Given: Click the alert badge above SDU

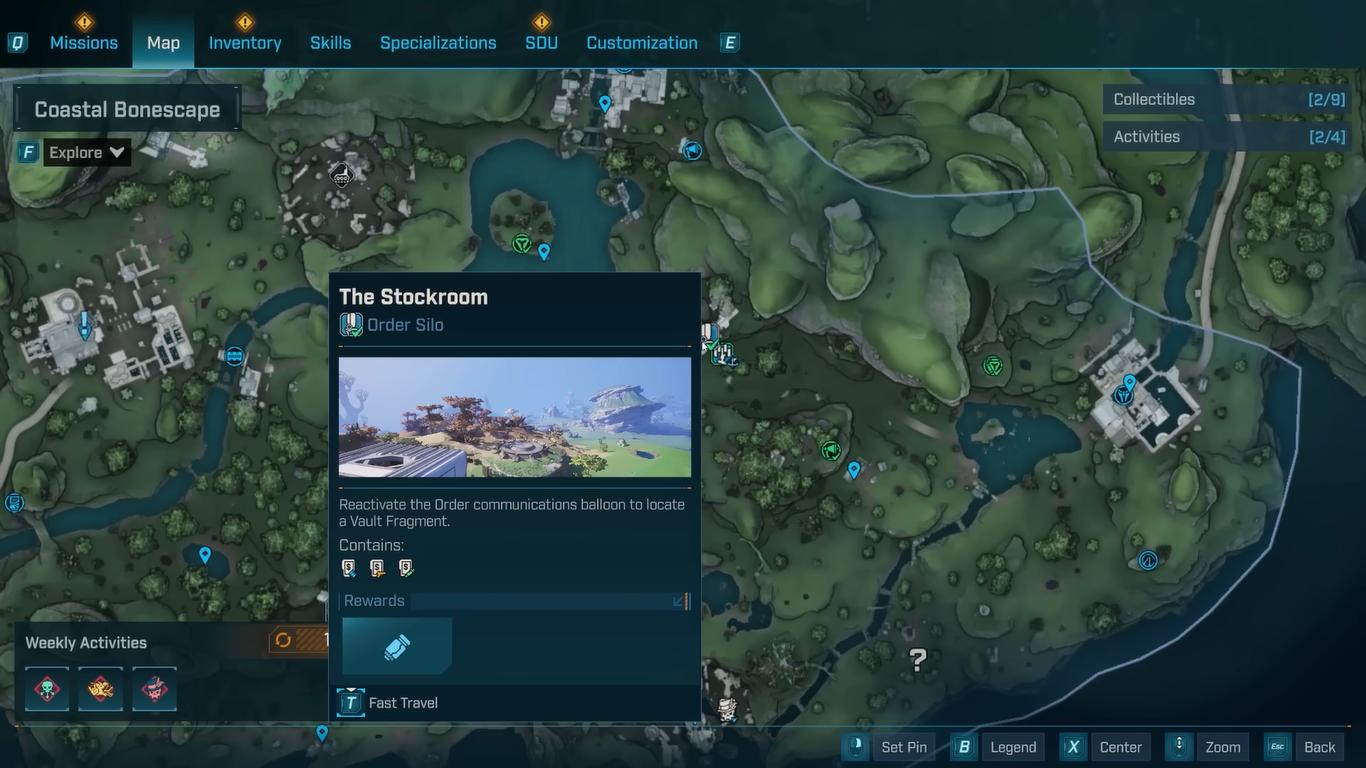Looking at the screenshot, I should coord(541,21).
